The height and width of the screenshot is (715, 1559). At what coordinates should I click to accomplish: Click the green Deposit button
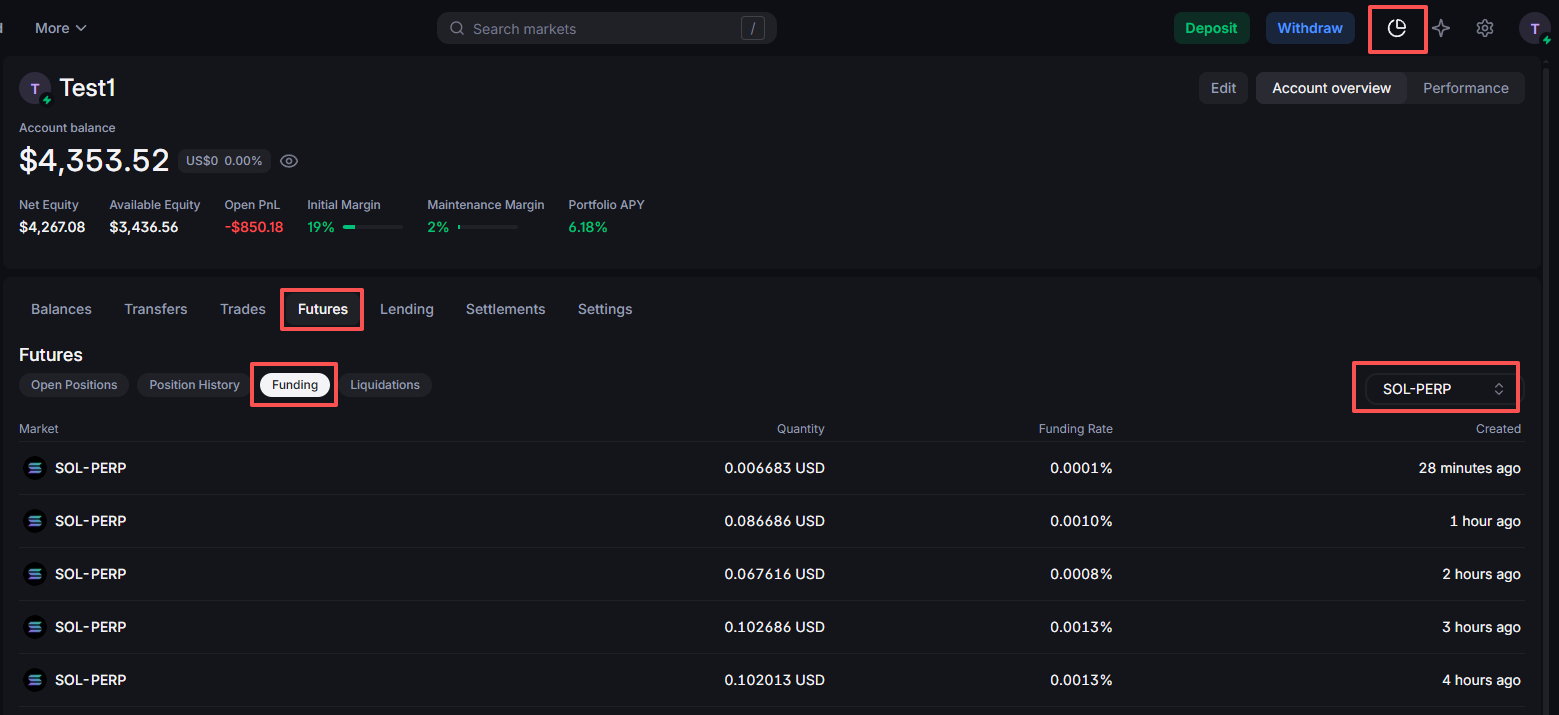click(x=1211, y=28)
